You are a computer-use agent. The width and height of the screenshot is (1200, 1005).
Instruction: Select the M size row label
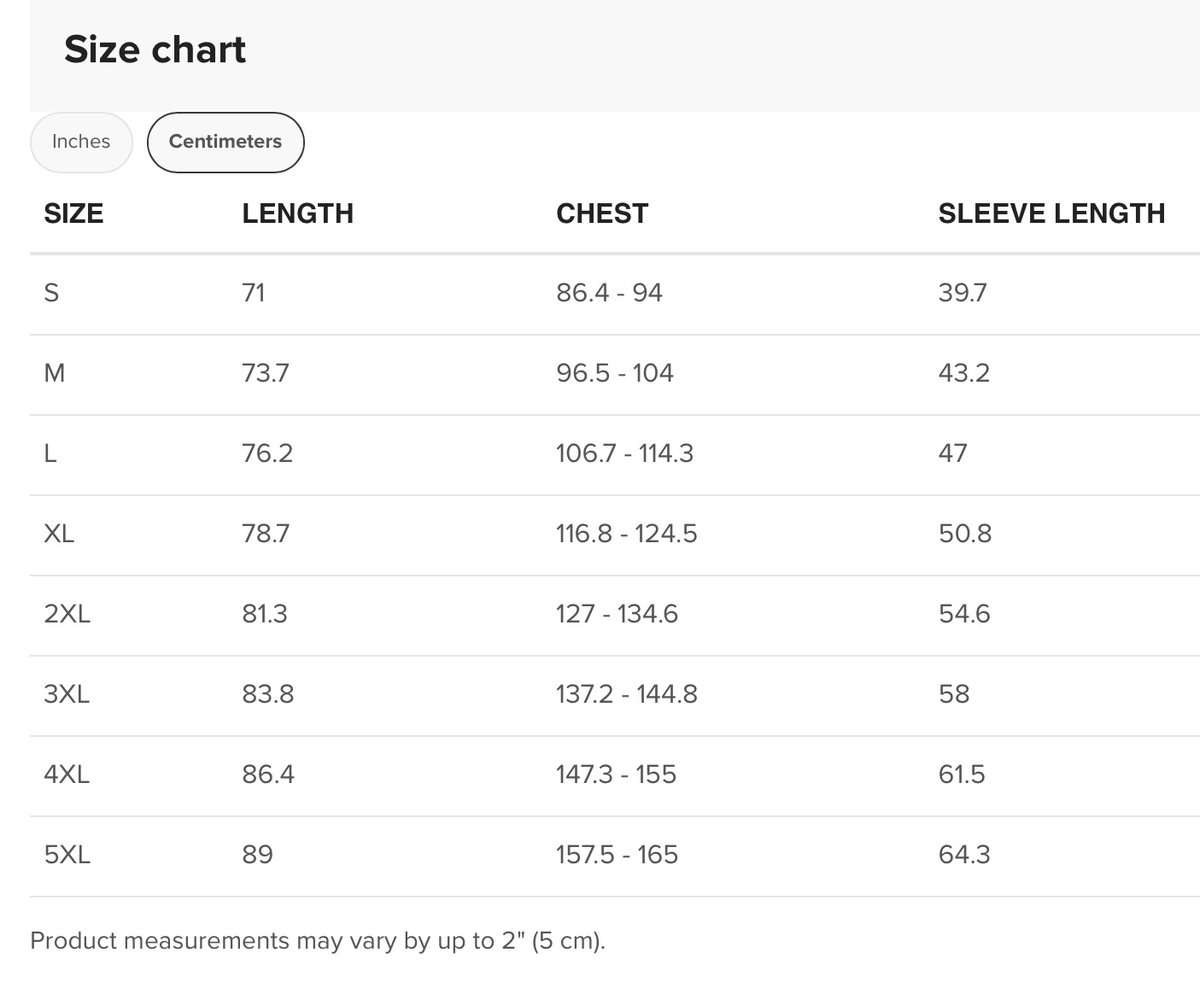pos(54,373)
